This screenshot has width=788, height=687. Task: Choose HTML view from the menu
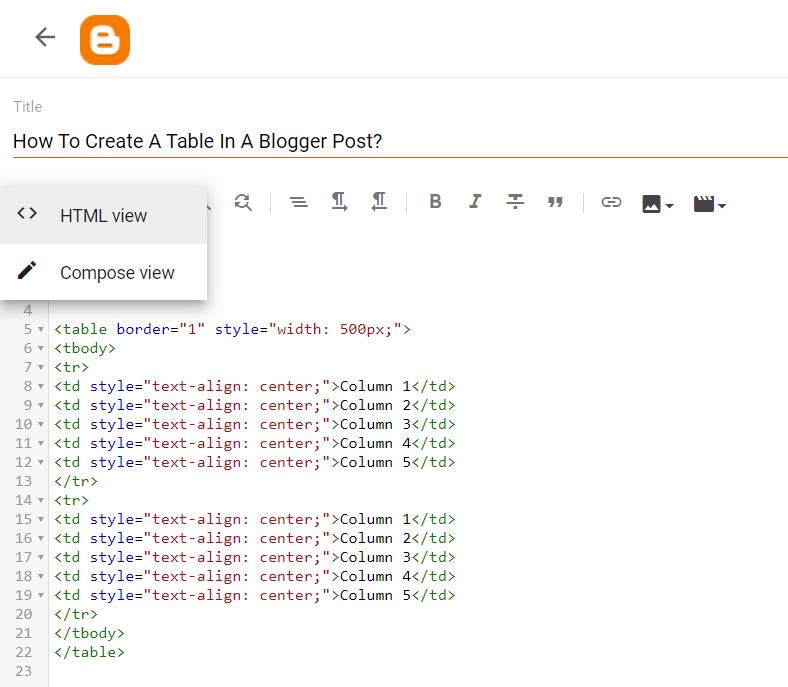coord(103,216)
